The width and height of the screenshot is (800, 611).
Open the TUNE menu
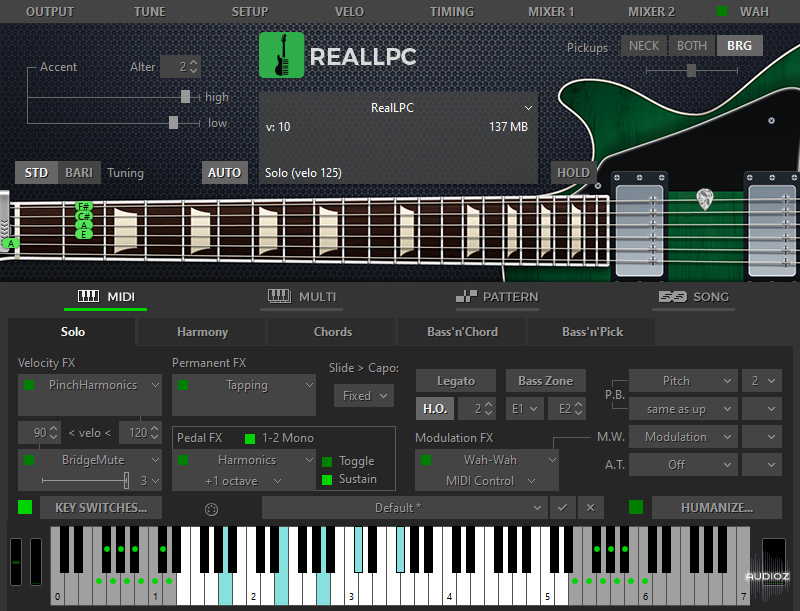pos(149,11)
